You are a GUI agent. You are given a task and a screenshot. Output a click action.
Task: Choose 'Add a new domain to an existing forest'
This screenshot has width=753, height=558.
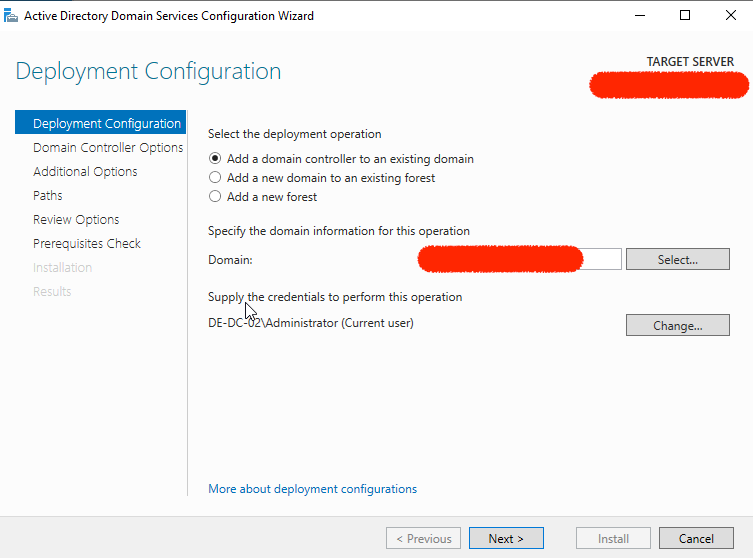pyautogui.click(x=215, y=178)
